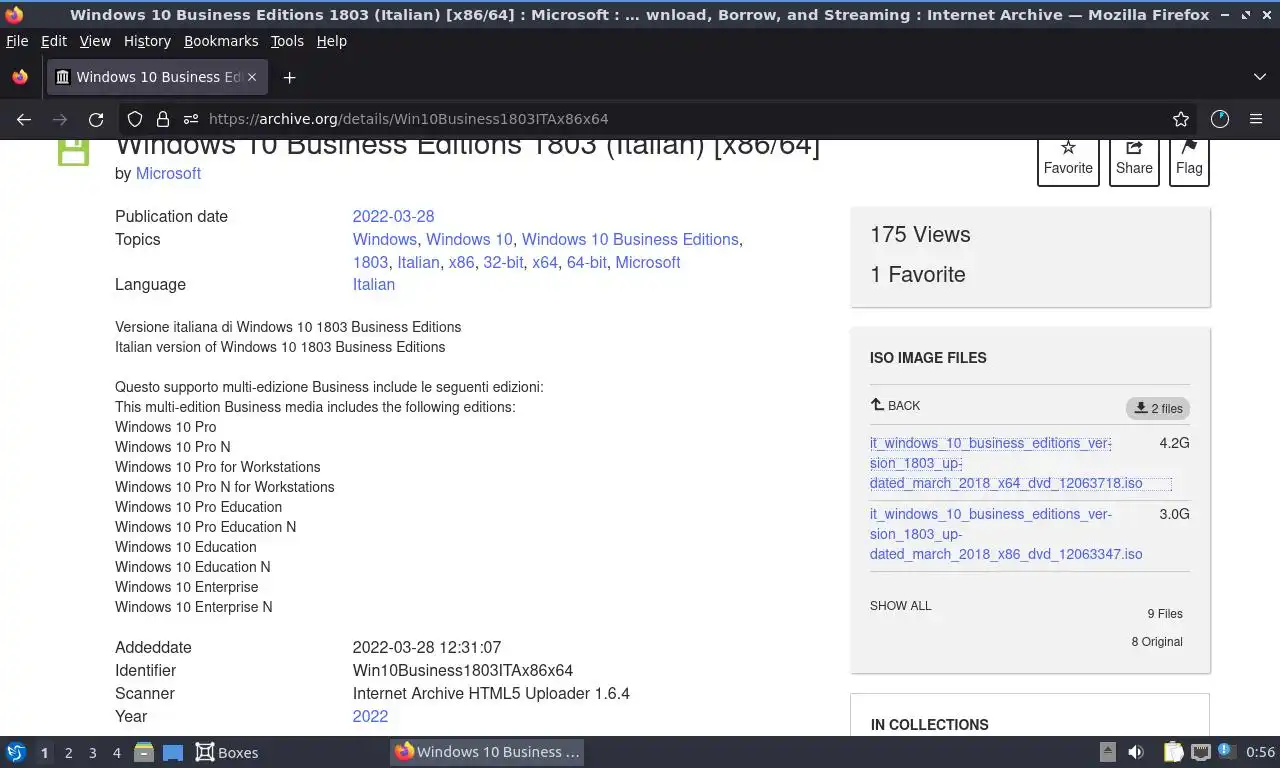Open the x86 topic link
Viewport: 1280px width, 768px height.
coord(461,262)
